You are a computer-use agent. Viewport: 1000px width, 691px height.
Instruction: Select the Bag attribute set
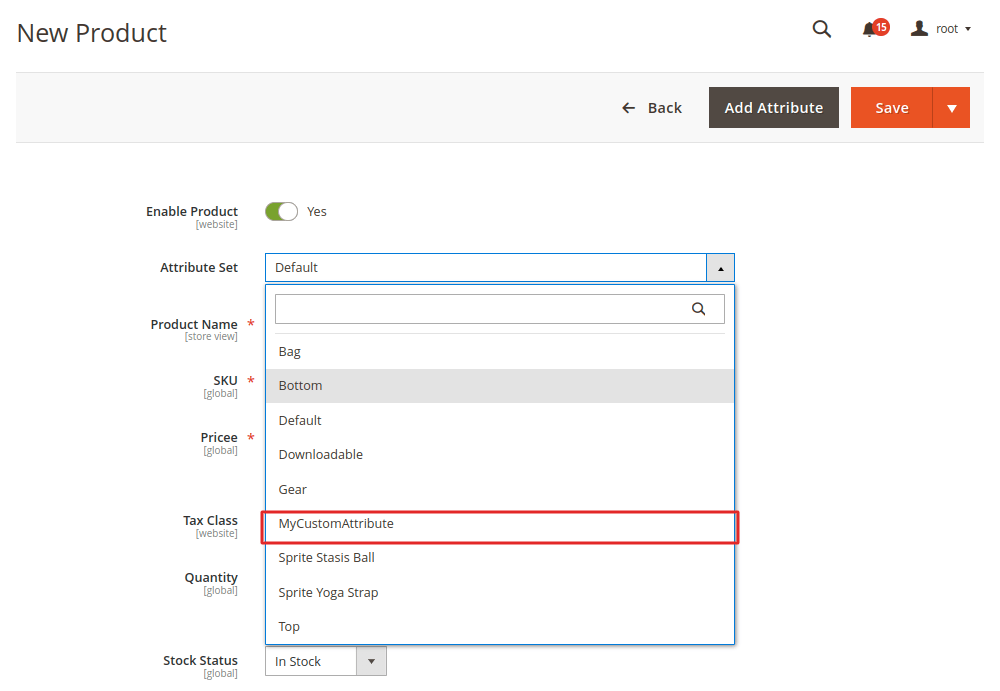point(499,352)
